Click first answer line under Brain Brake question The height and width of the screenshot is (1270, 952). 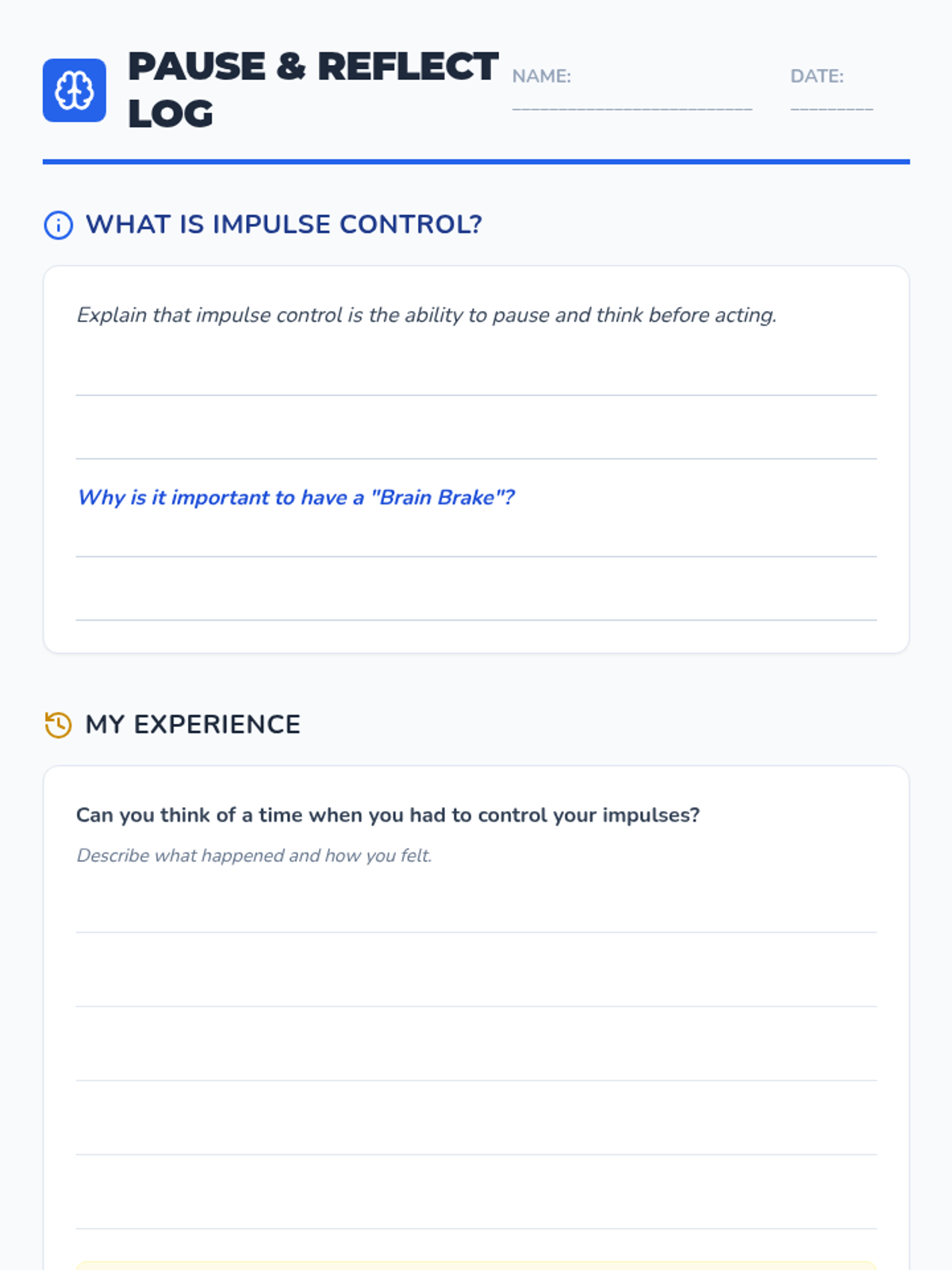click(476, 541)
